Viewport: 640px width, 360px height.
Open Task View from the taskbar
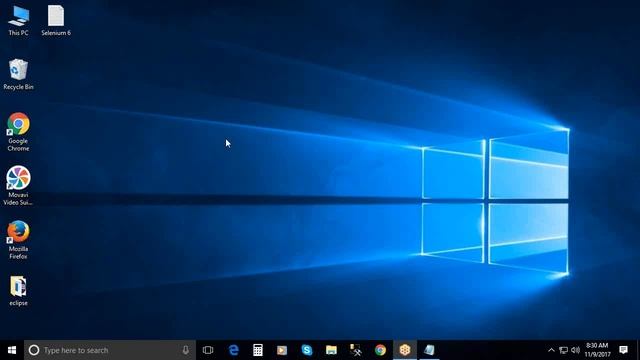208,350
